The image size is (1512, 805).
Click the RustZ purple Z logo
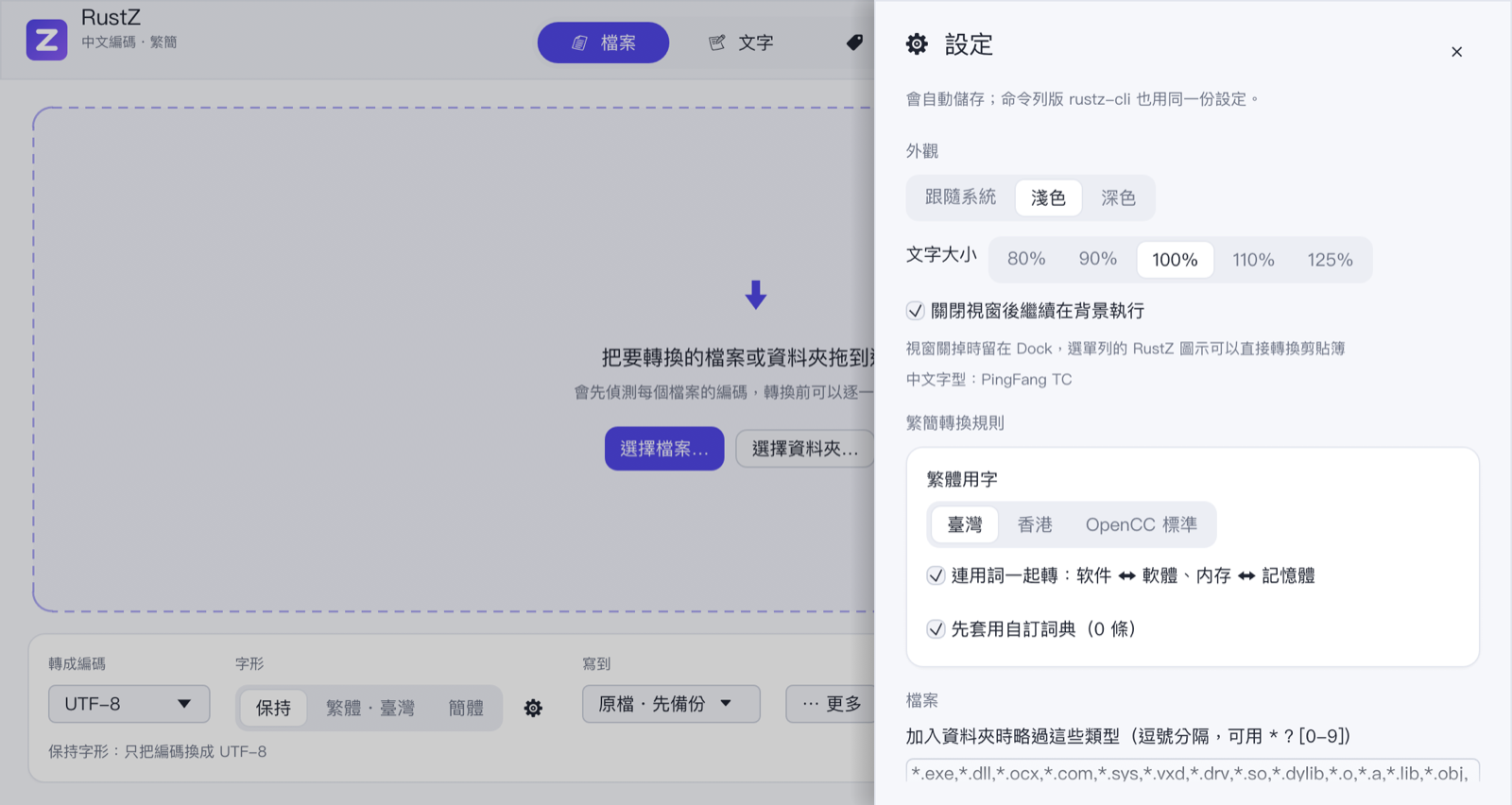46,40
